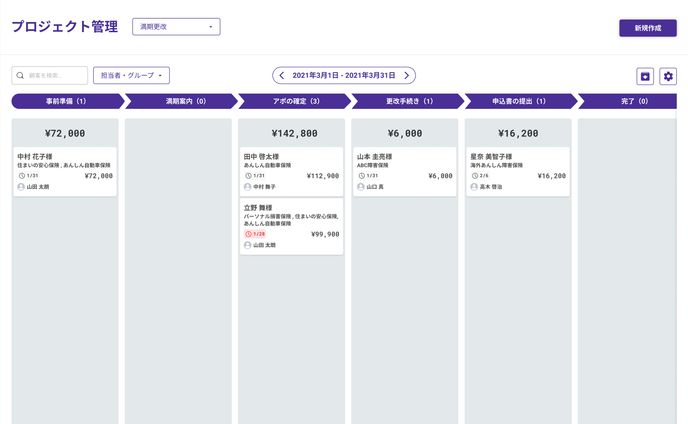Click clock icon on 中村 花子様 card
The height and width of the screenshot is (424, 688).
(x=22, y=176)
